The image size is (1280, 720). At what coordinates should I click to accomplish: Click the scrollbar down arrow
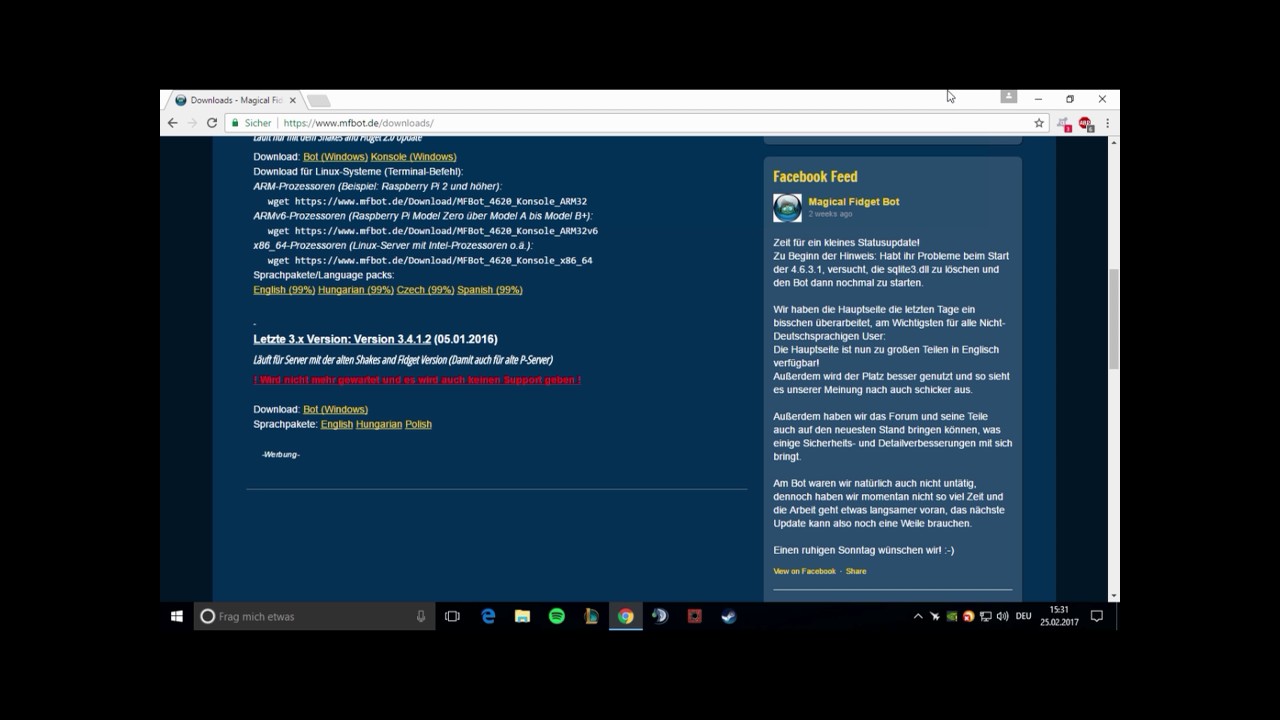coord(1113,596)
